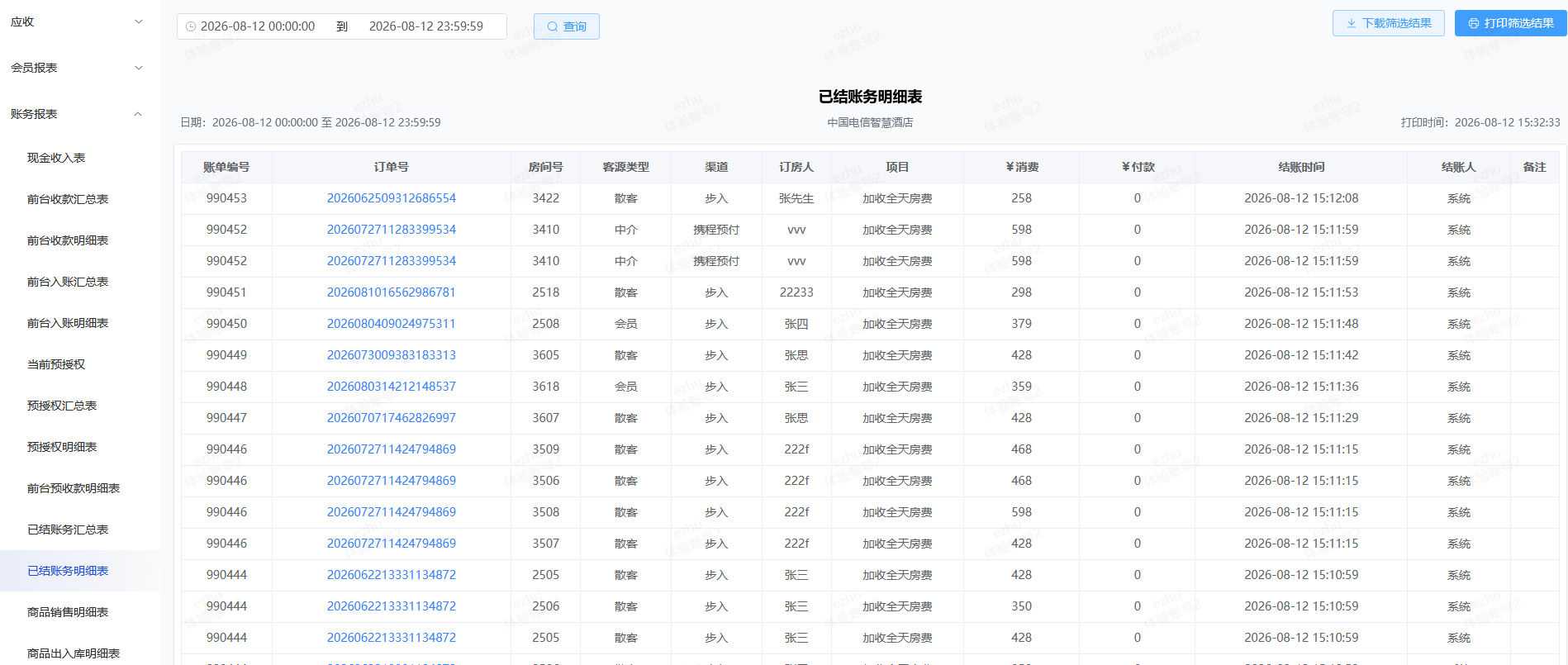Click the start date 2026-08-12 00:00:00 field
This screenshot has width=1568, height=665.
click(258, 26)
